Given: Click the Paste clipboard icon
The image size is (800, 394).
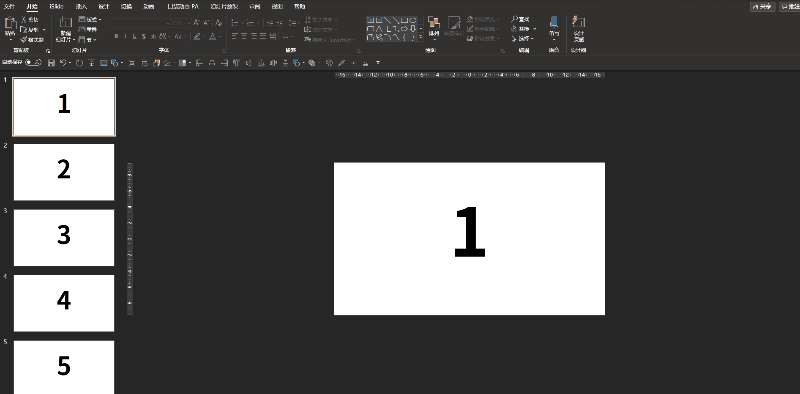Looking at the screenshot, I should click(10, 23).
